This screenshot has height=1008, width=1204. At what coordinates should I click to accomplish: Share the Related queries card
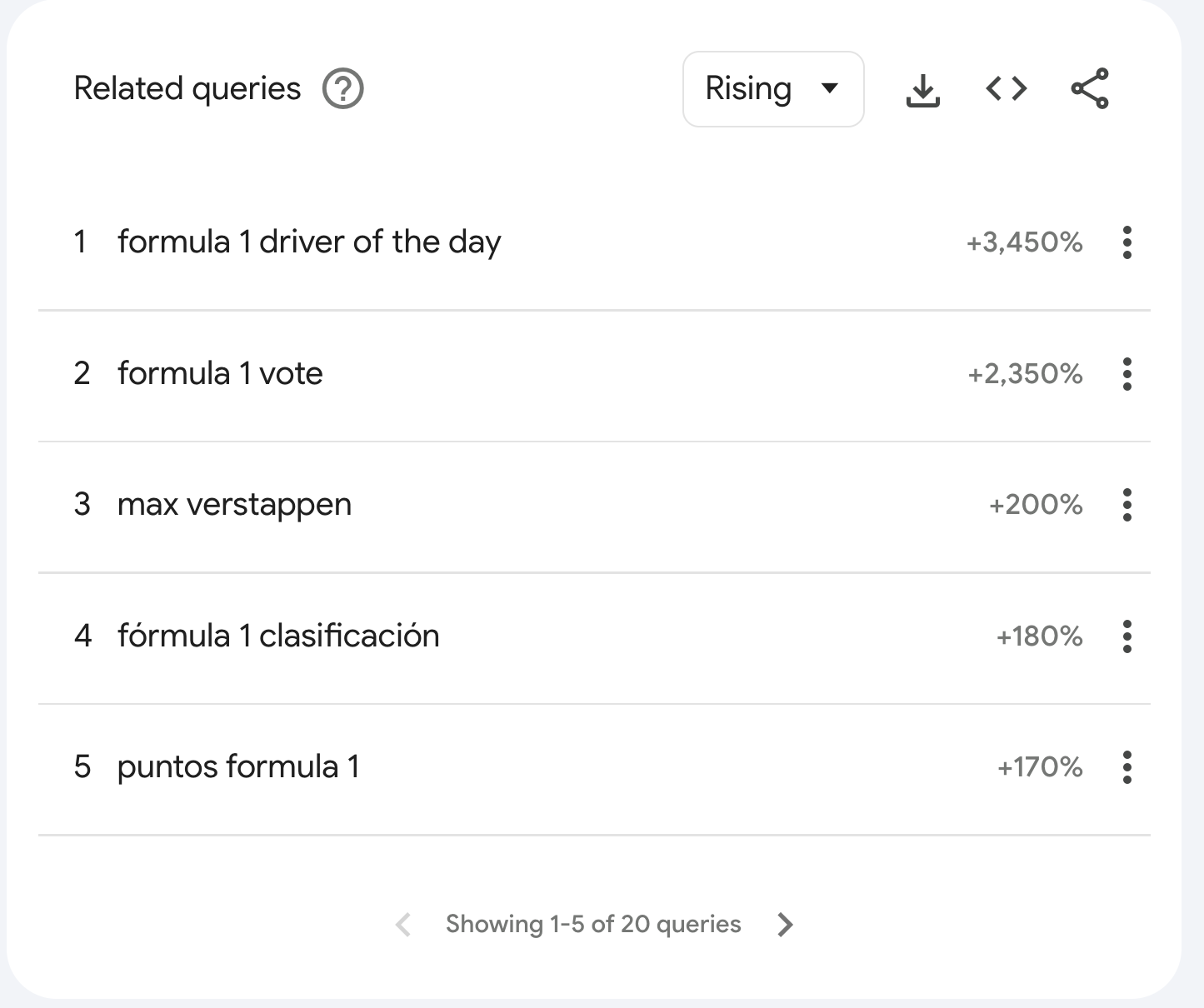pos(1090,88)
